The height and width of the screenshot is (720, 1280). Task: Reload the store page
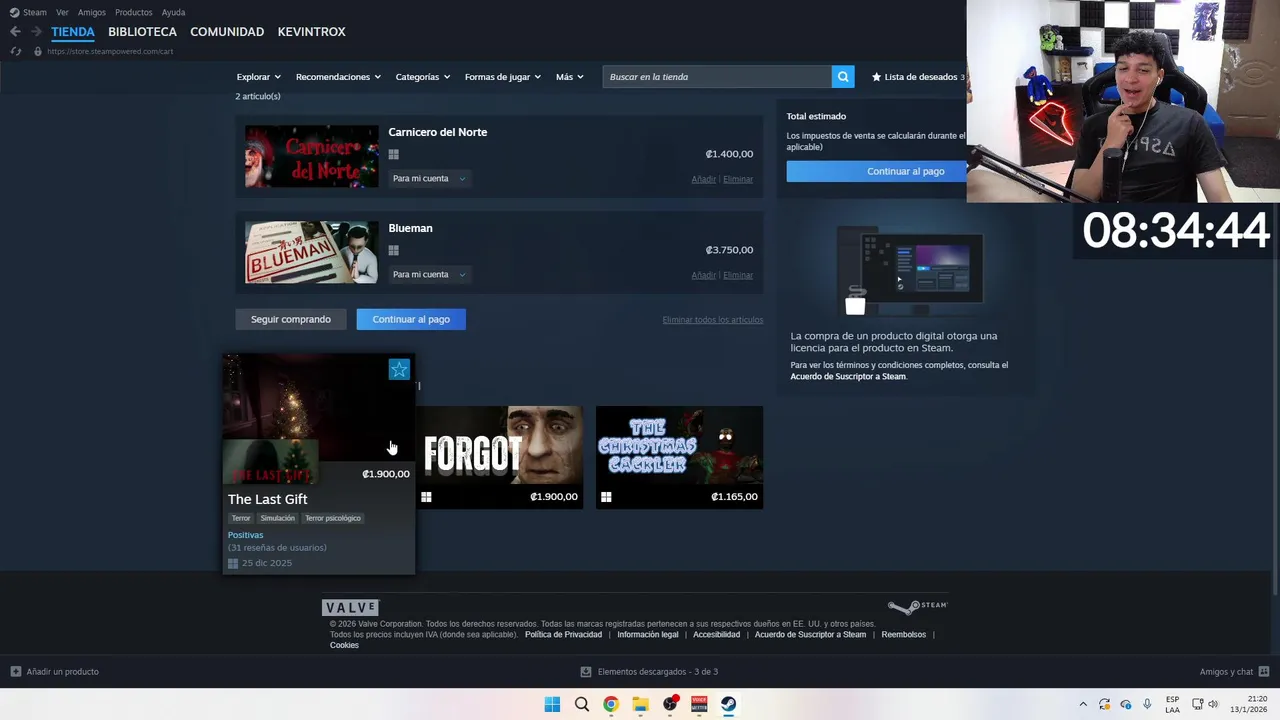(x=15, y=51)
